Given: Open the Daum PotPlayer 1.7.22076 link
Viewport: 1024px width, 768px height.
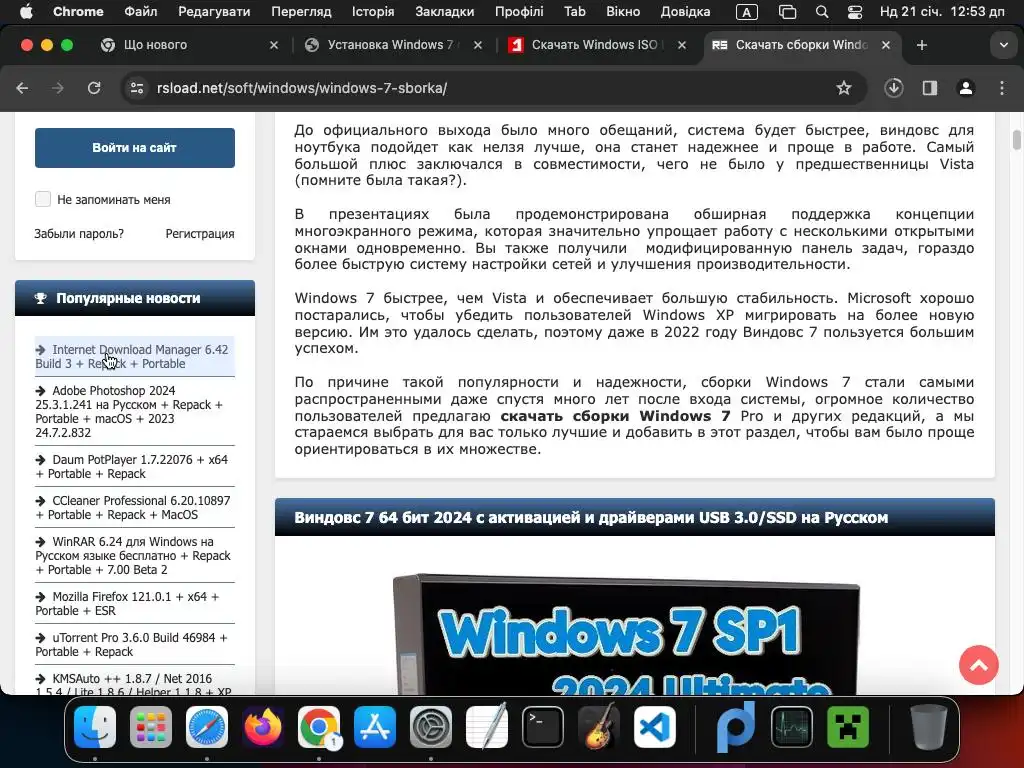Looking at the screenshot, I should point(135,466).
